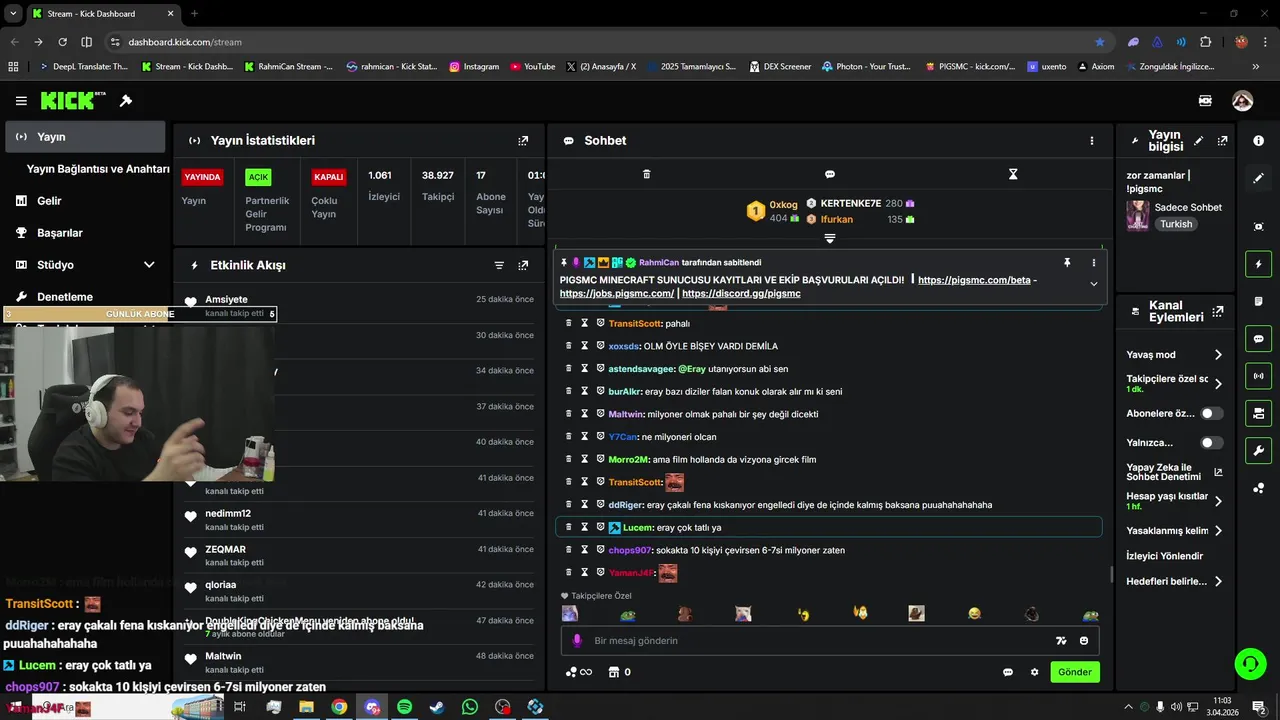Open chat settings gear near Gönder
This screenshot has height=720, width=1280.
pos(1034,672)
